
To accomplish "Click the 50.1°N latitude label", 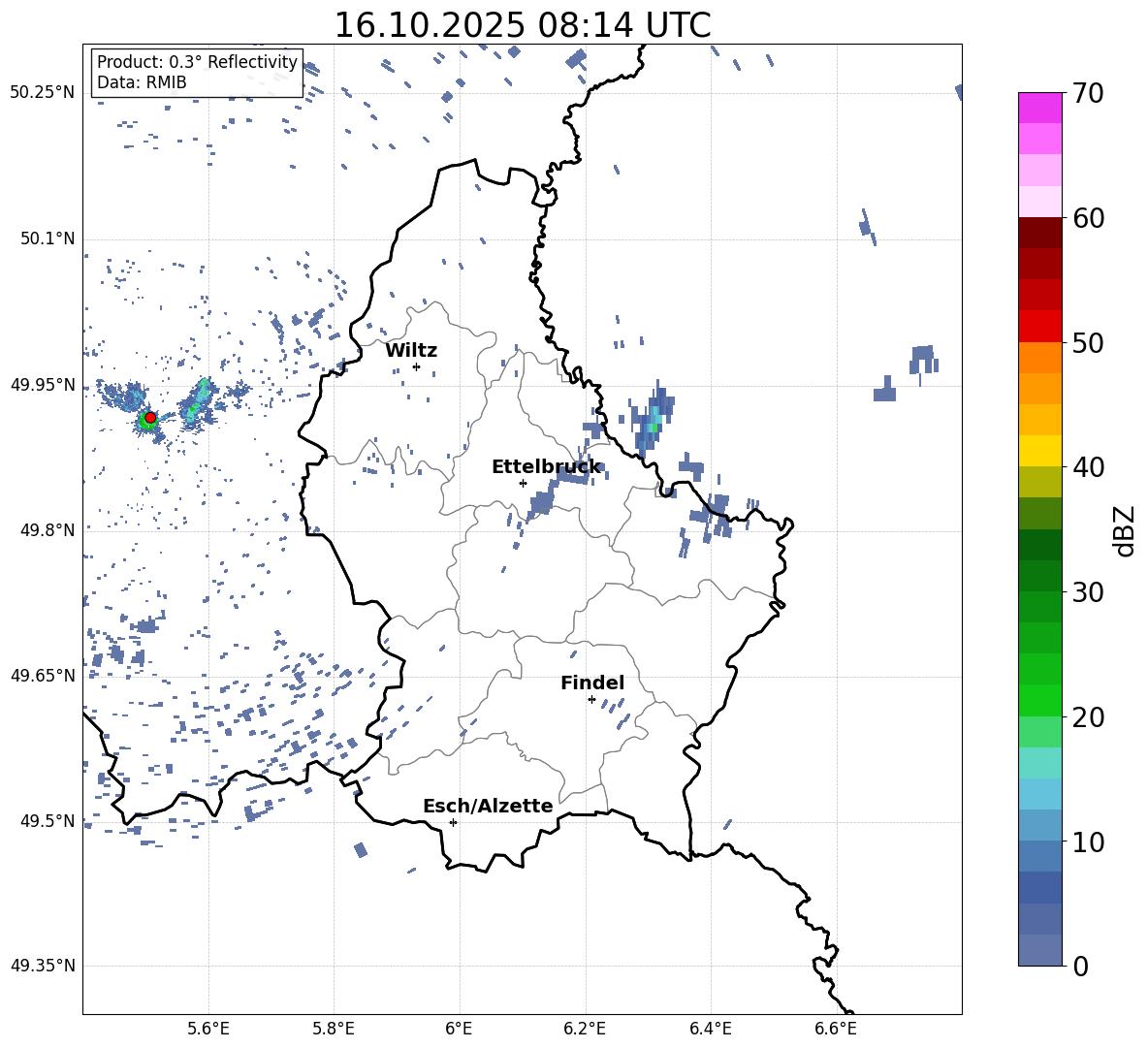I will coord(48,239).
